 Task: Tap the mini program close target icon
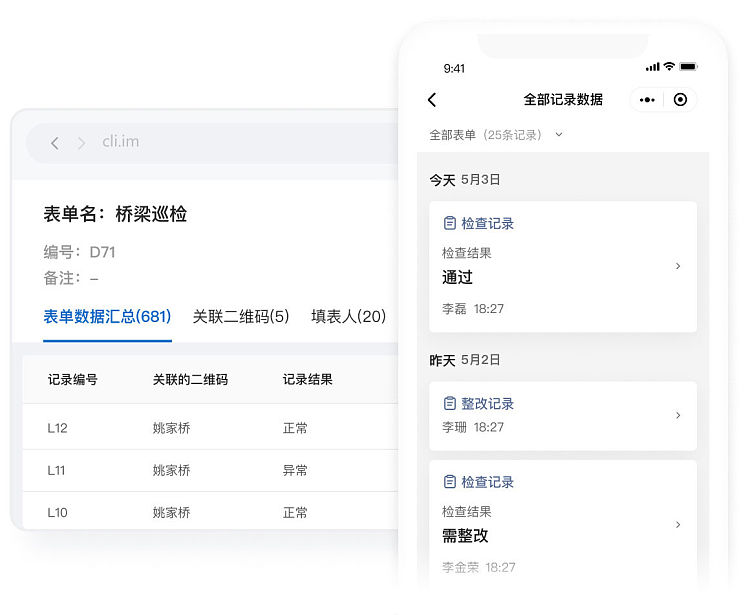(x=680, y=100)
